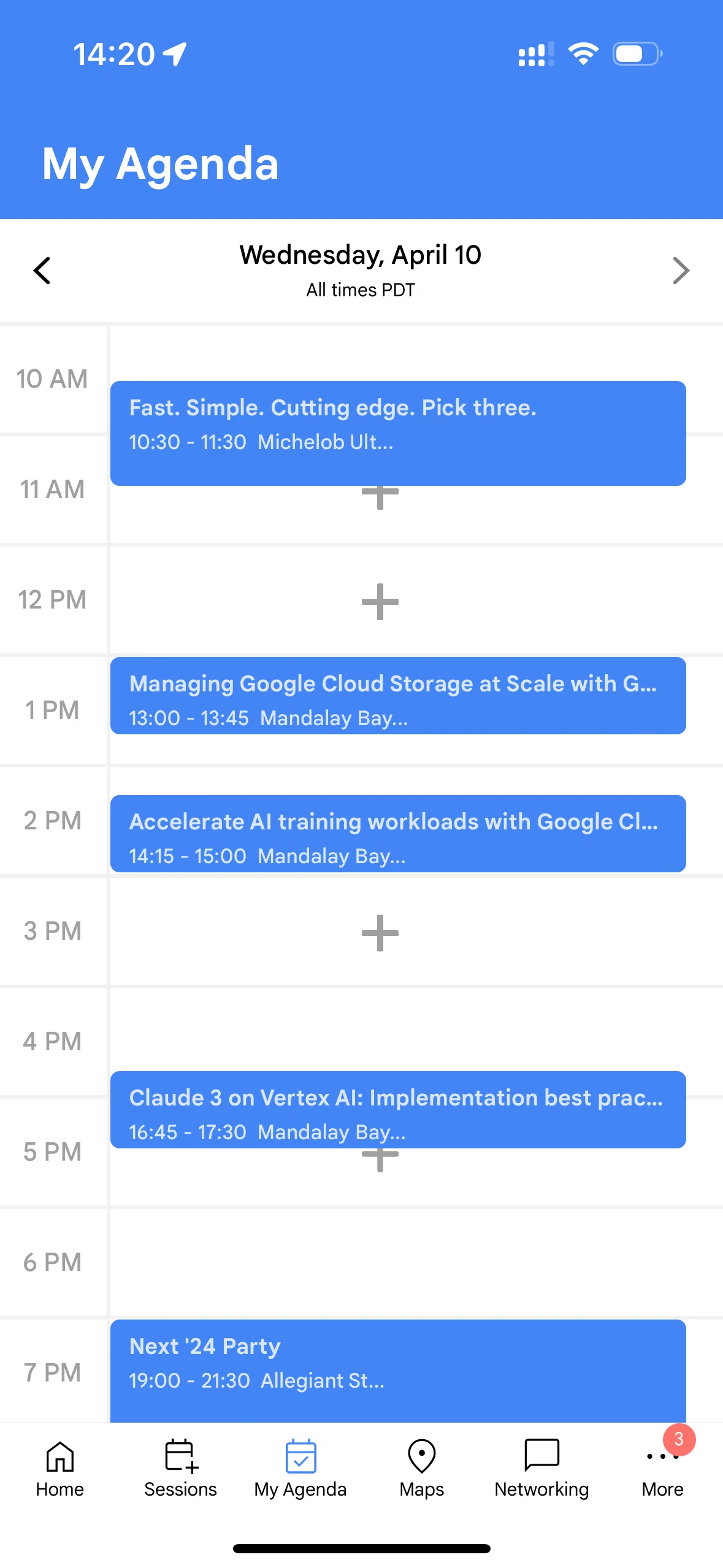Tap the Home icon in bottom bar
Image resolution: width=723 pixels, height=1568 pixels.
click(59, 1456)
